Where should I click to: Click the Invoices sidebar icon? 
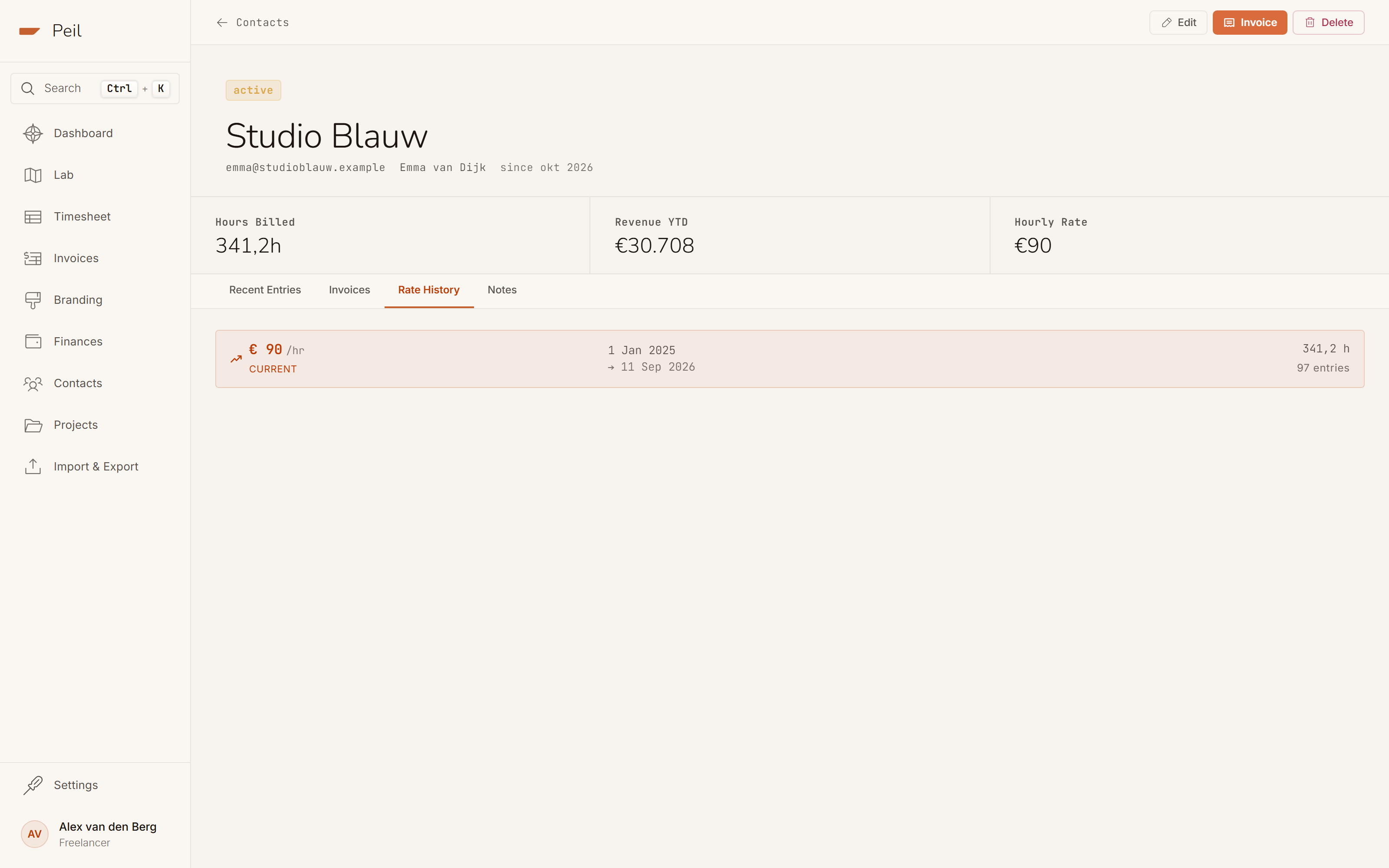33,258
